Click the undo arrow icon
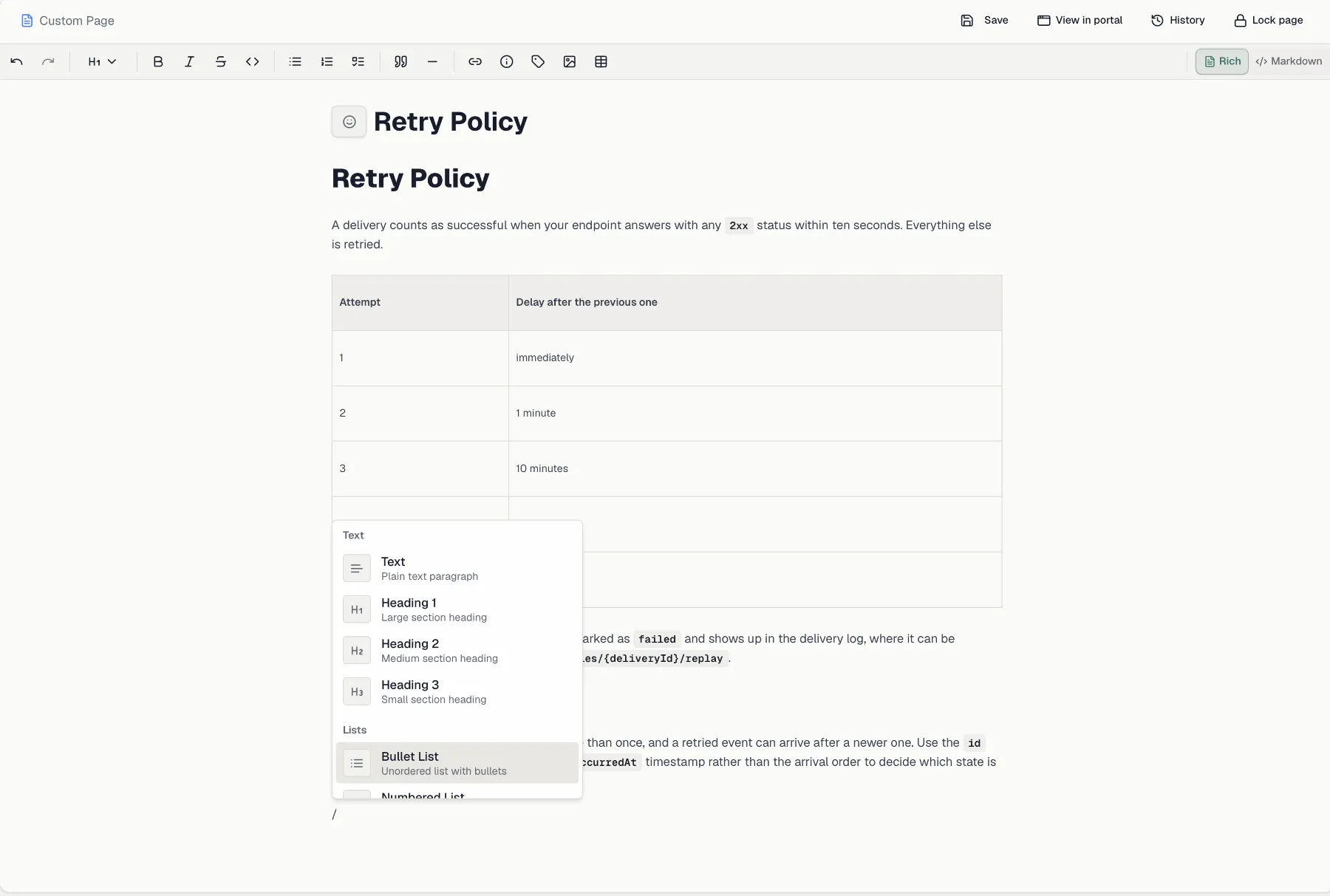1330x896 pixels. click(16, 62)
